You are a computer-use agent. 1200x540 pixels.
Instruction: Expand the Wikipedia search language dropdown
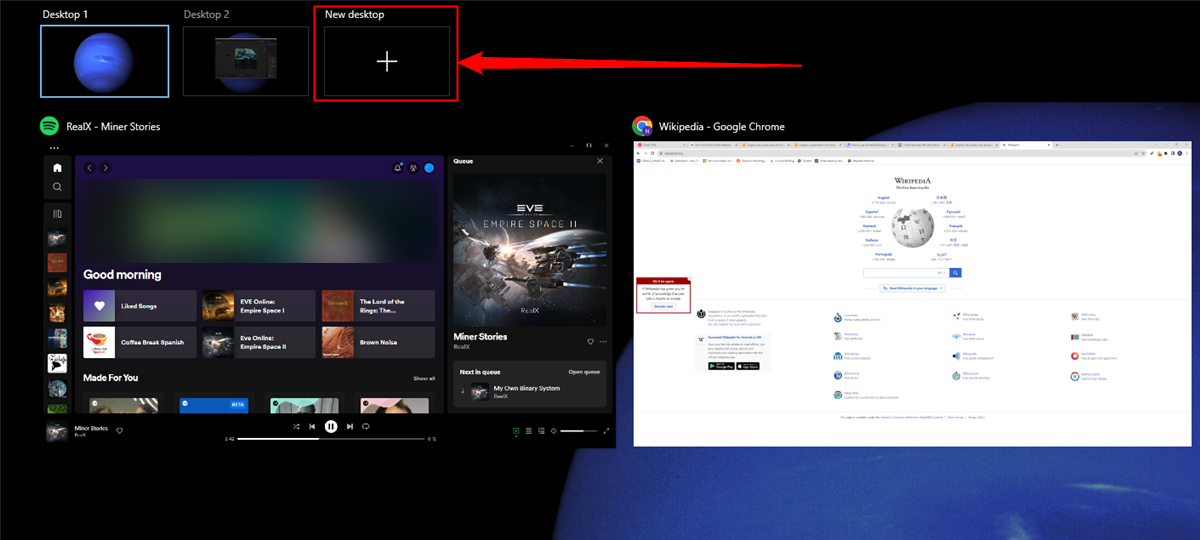(941, 272)
